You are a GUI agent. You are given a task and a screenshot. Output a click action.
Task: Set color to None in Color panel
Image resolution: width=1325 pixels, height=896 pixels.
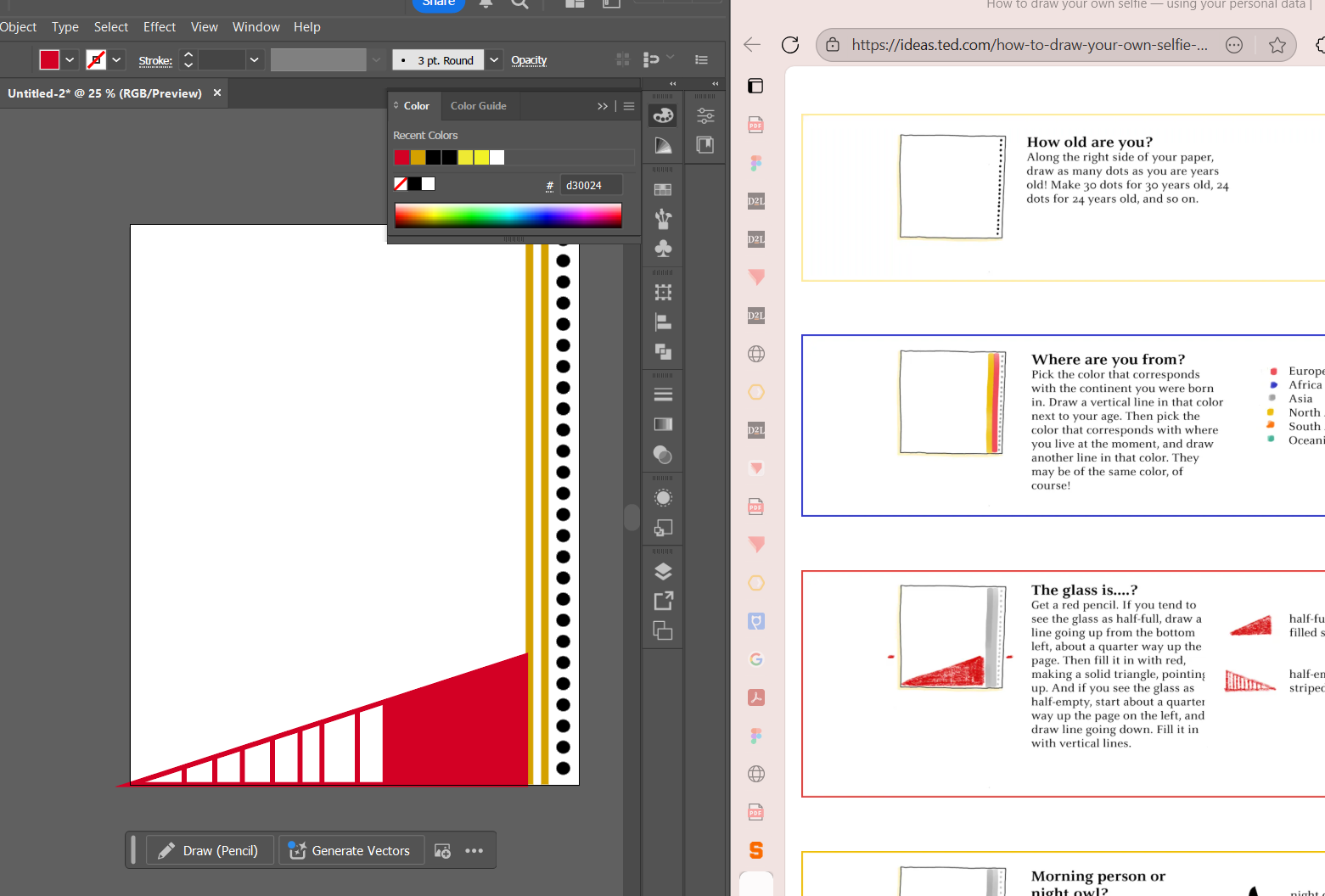pos(401,184)
